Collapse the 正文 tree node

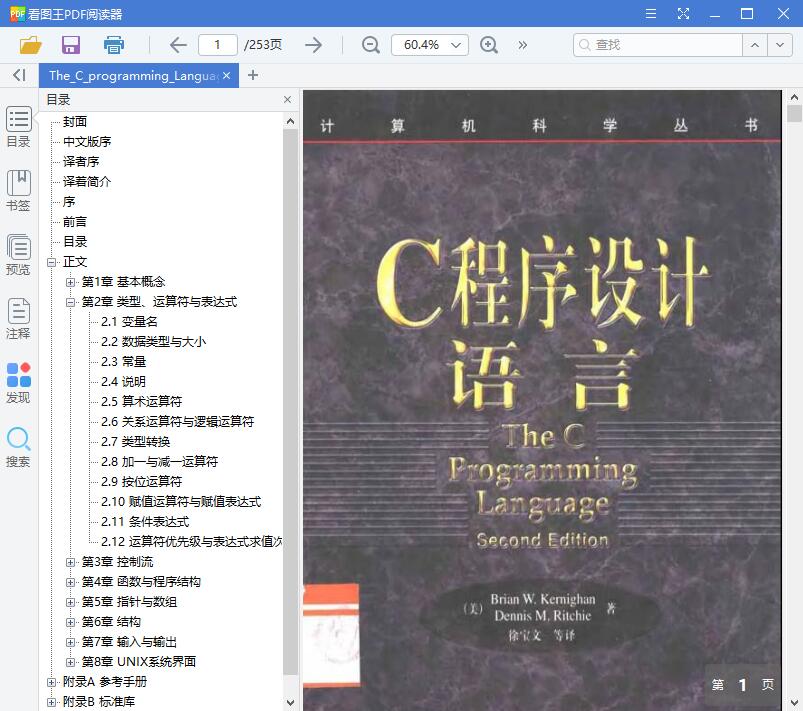[x=51, y=262]
